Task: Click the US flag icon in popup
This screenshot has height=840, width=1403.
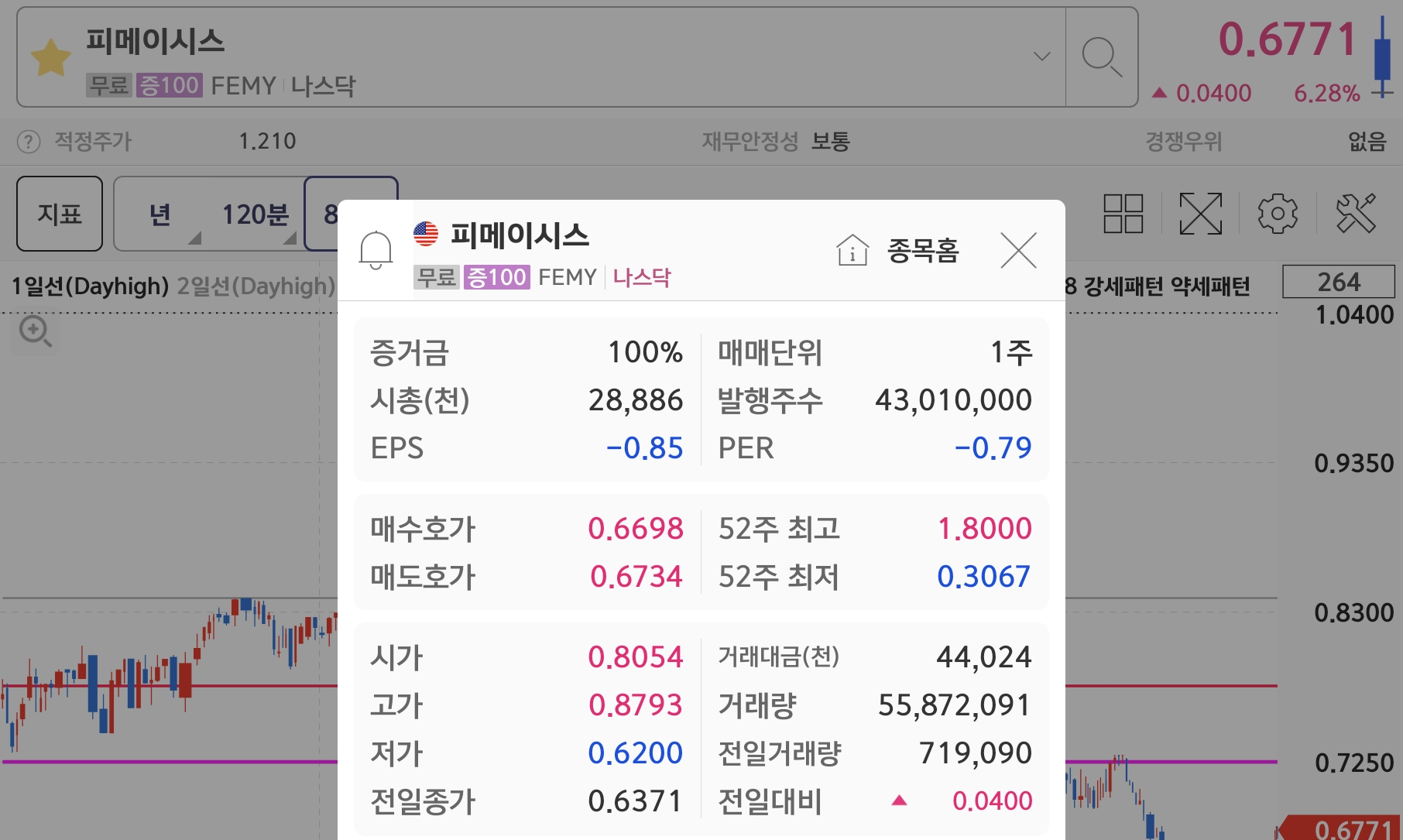Action: (x=426, y=233)
